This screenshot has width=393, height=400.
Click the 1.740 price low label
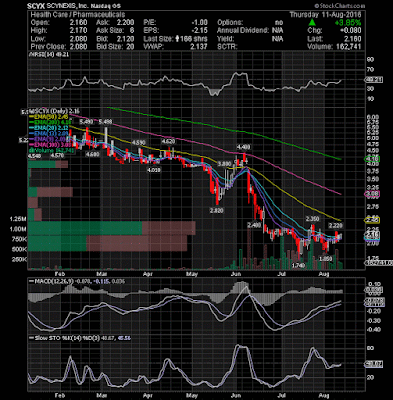pyautogui.click(x=298, y=265)
